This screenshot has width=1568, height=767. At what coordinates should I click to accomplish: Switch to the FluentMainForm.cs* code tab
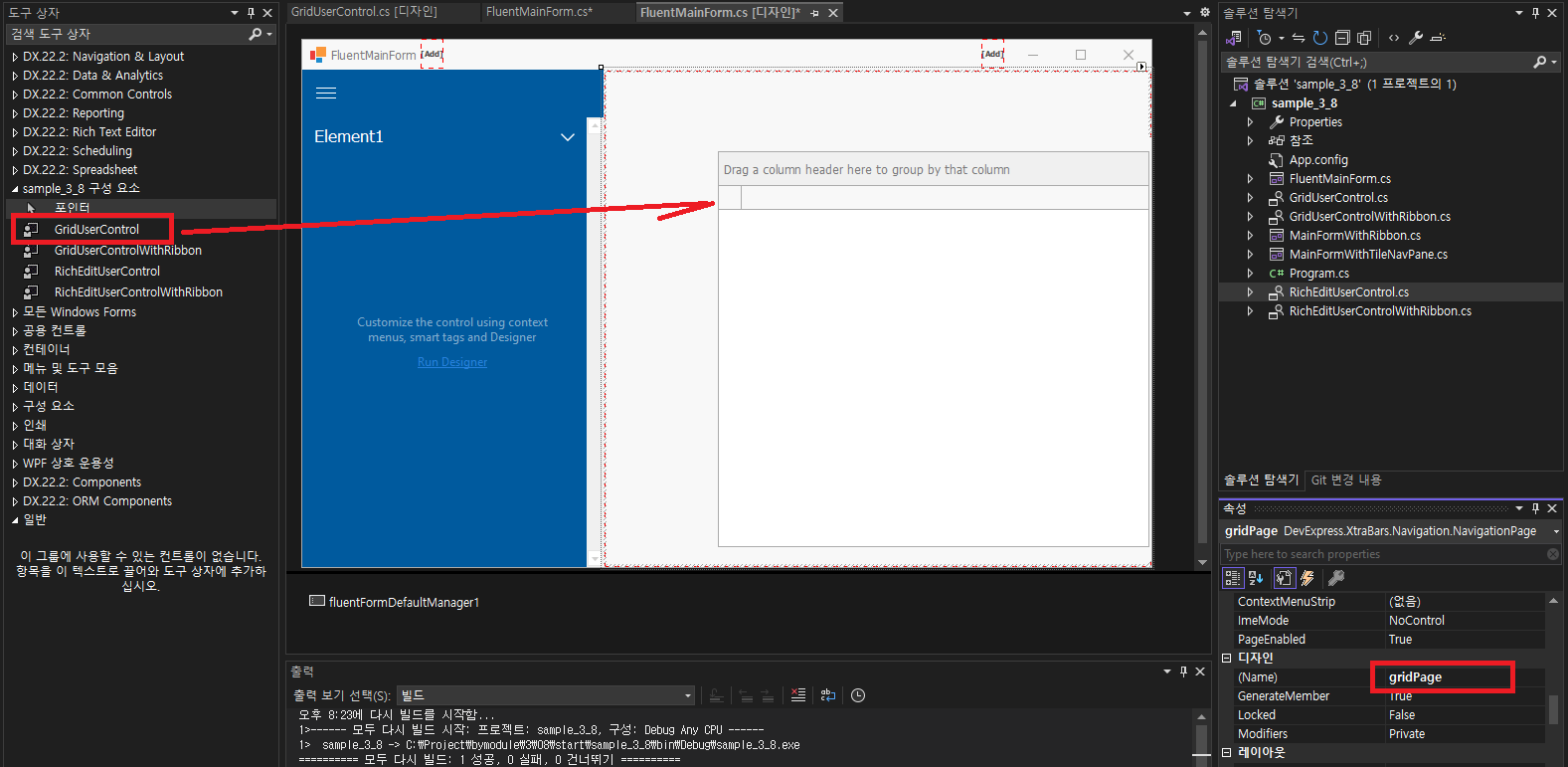tap(539, 12)
